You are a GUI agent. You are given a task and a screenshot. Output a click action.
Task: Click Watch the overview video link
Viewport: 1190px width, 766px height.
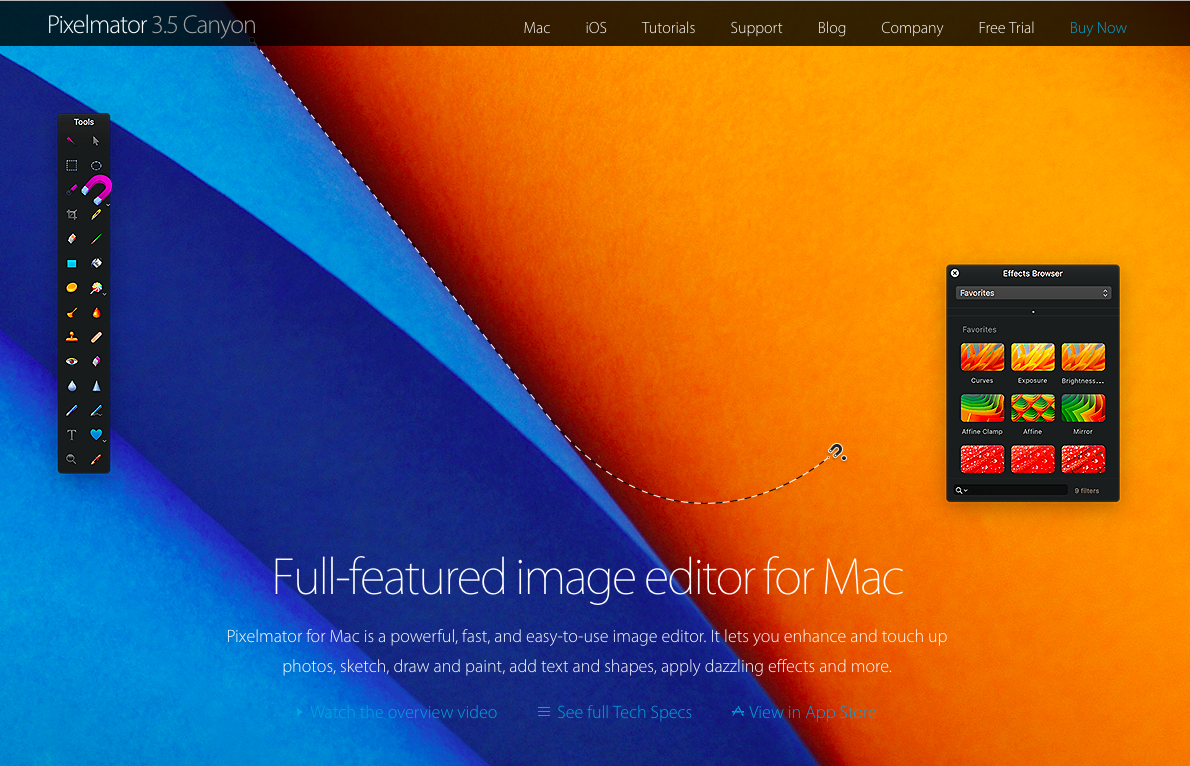click(x=403, y=712)
